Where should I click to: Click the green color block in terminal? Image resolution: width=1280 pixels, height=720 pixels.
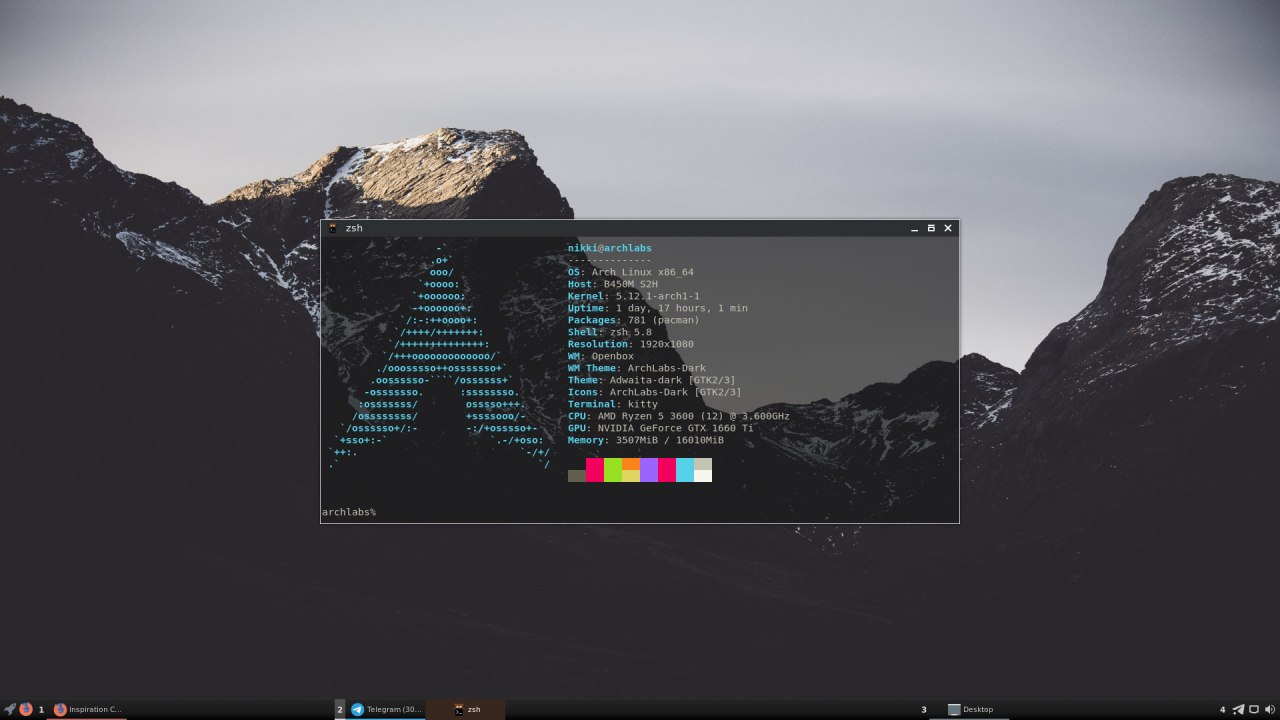(x=613, y=470)
